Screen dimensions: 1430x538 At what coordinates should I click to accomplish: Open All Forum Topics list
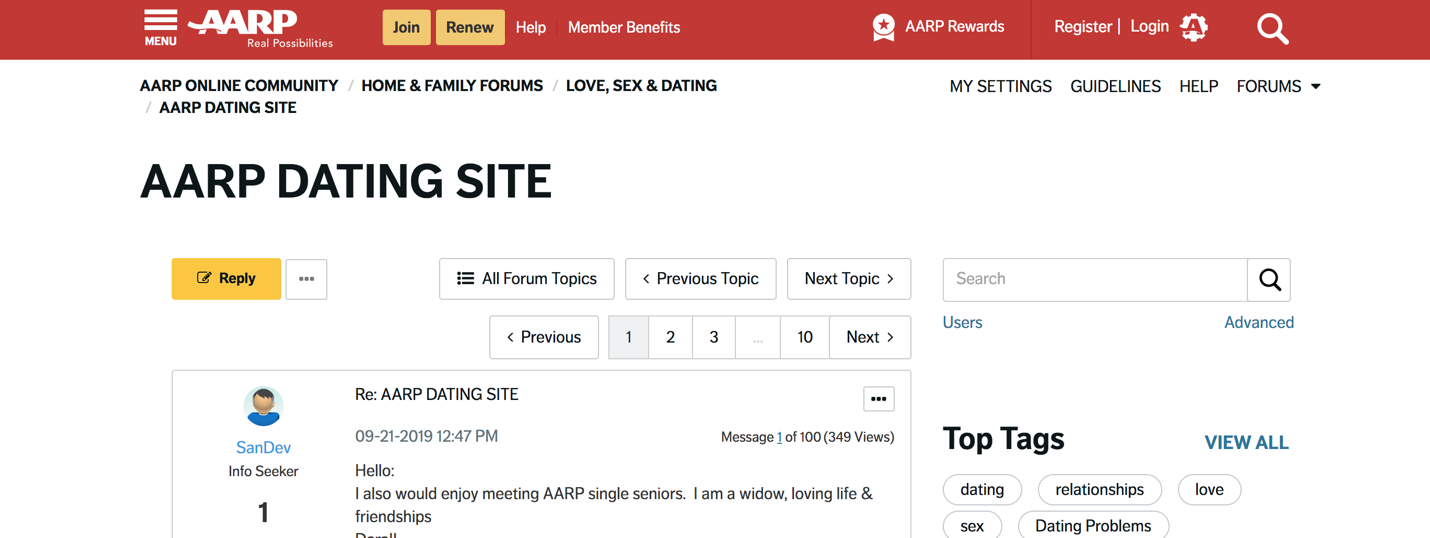(x=527, y=279)
